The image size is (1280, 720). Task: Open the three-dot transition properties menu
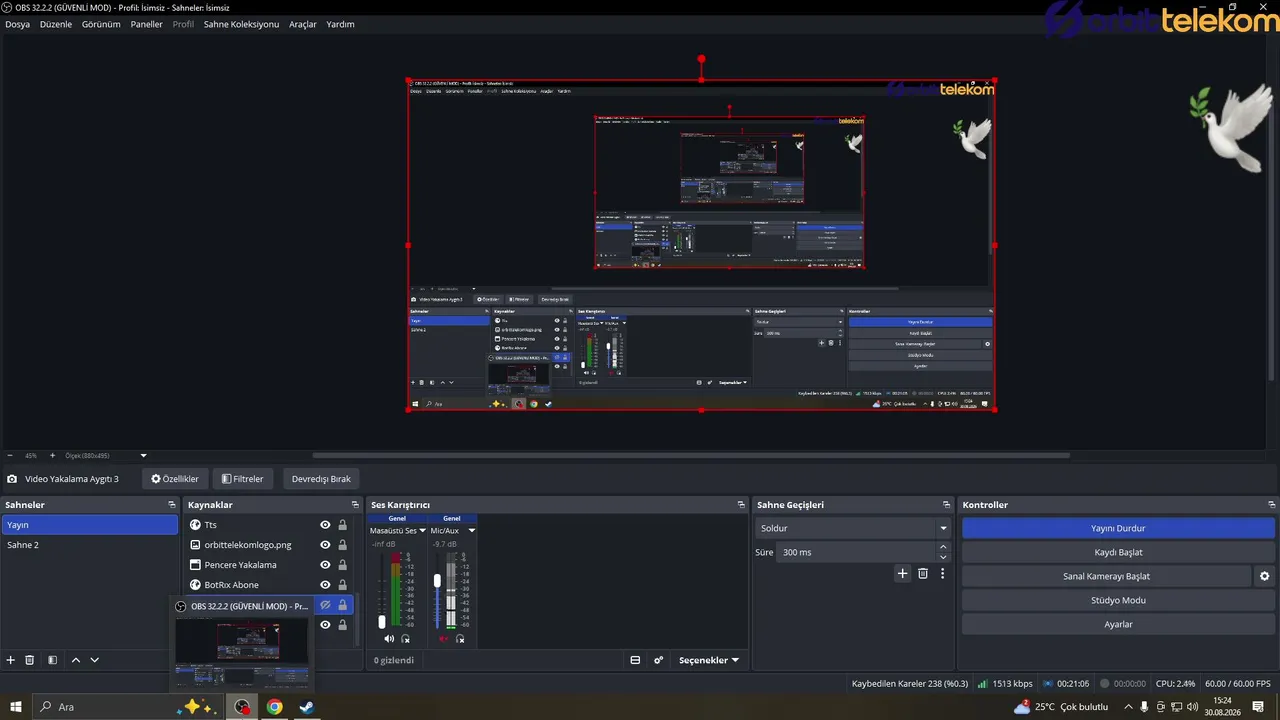942,574
